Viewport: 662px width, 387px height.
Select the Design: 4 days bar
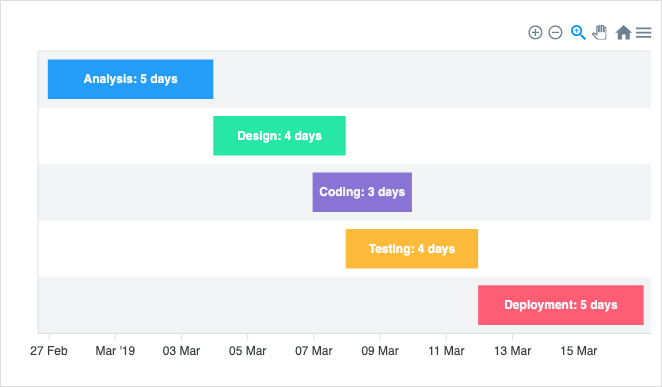279,135
